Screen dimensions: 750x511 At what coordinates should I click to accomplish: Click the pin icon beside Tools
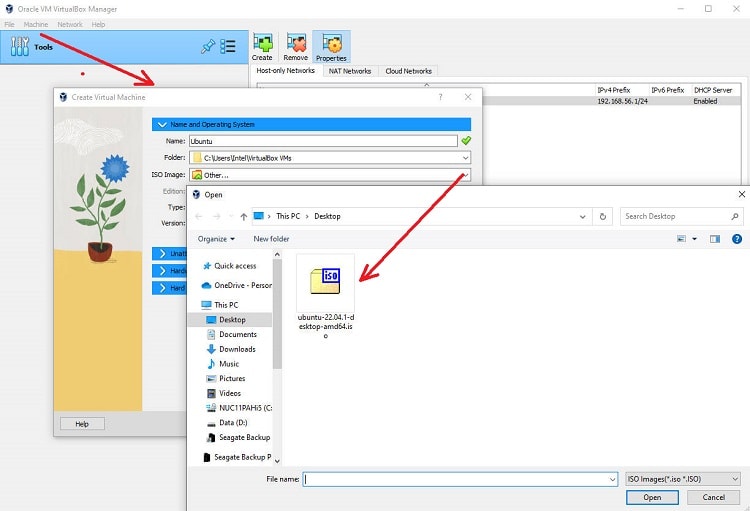coord(208,46)
